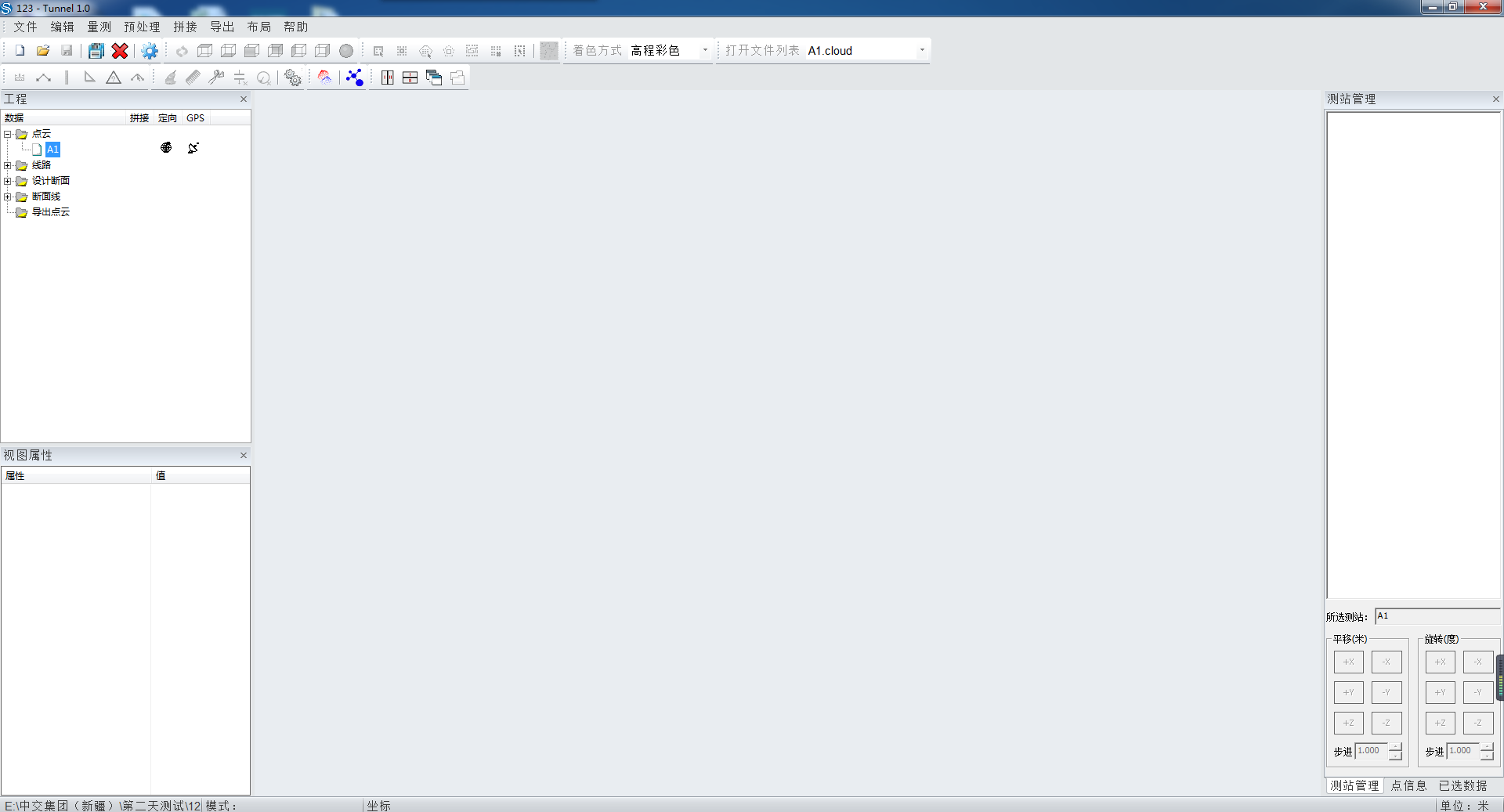The image size is (1504, 812).
Task: Switch to the 点信息 tab
Action: (x=1408, y=785)
